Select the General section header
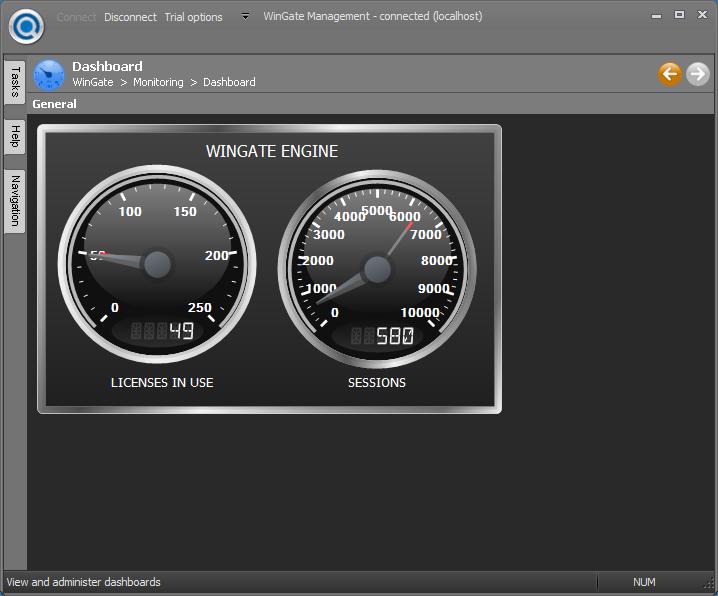The image size is (718, 596). point(54,104)
